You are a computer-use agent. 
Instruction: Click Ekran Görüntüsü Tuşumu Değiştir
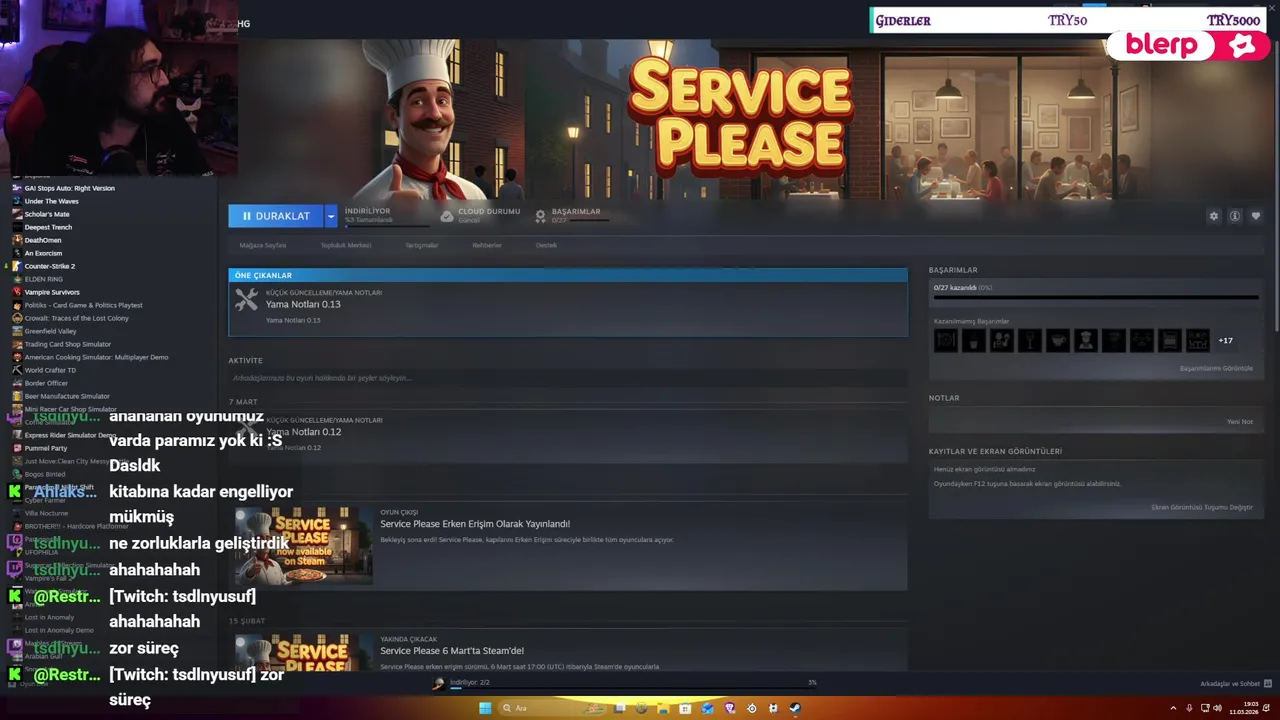pos(1202,507)
